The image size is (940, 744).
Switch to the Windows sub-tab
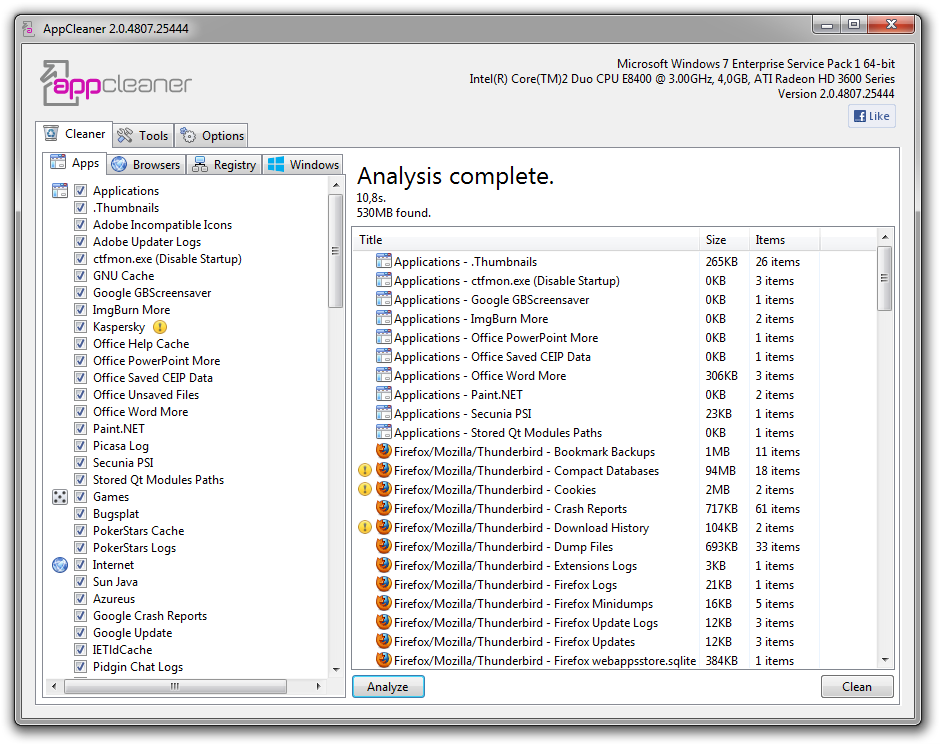click(303, 164)
